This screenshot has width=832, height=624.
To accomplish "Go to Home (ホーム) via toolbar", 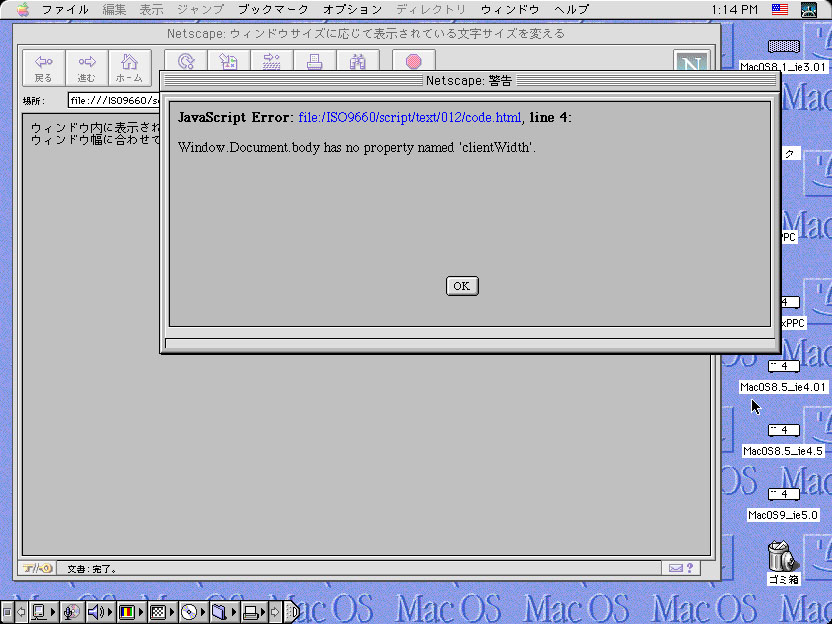I will point(129,68).
